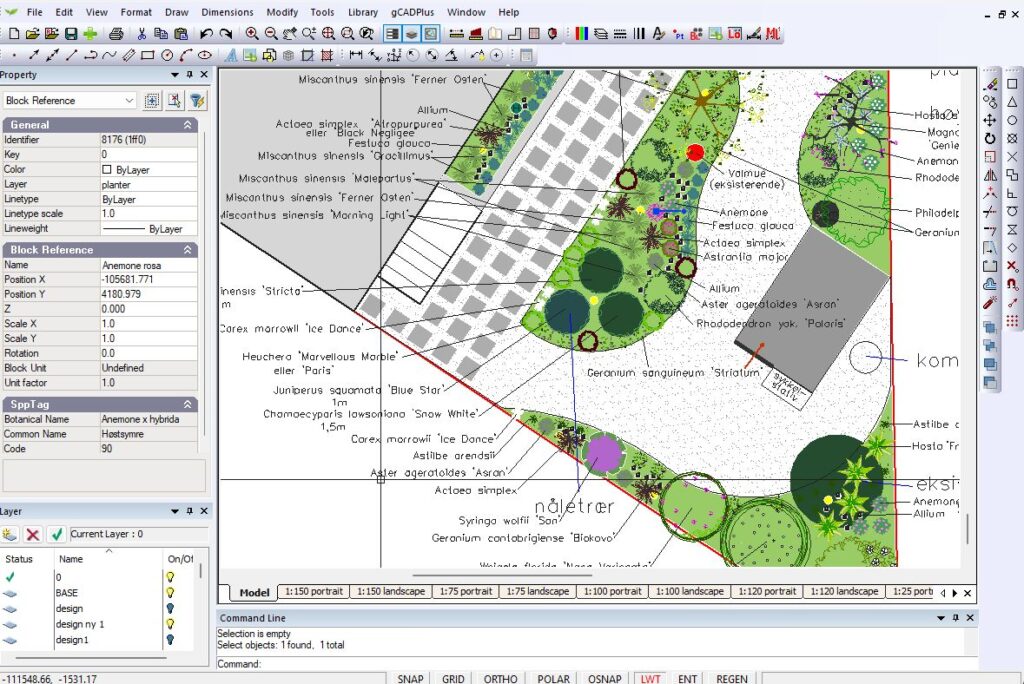
Task: Click the Color ByLayer swatch property
Action: click(107, 170)
